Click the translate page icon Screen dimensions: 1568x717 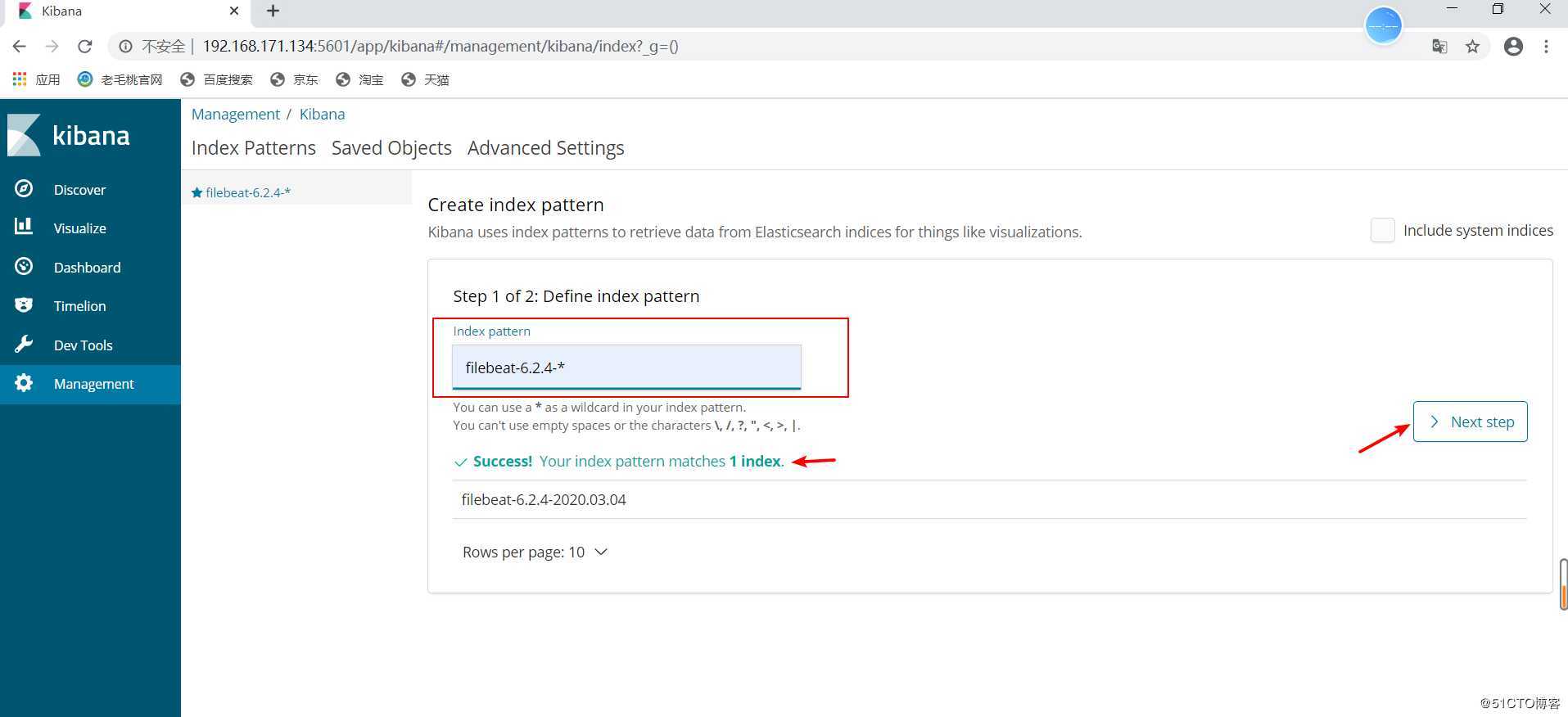1439,47
